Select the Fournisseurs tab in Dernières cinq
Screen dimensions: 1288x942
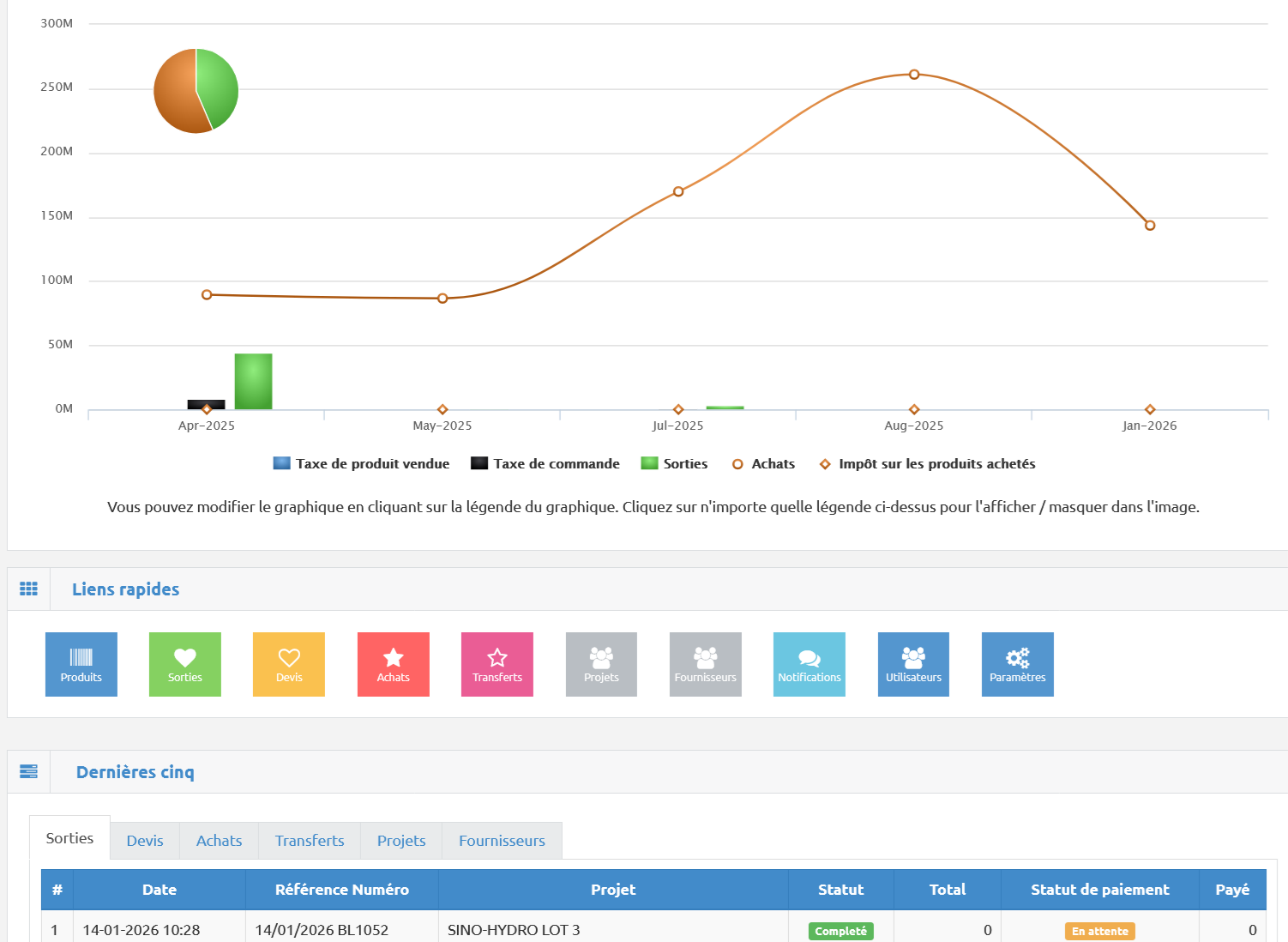(502, 841)
